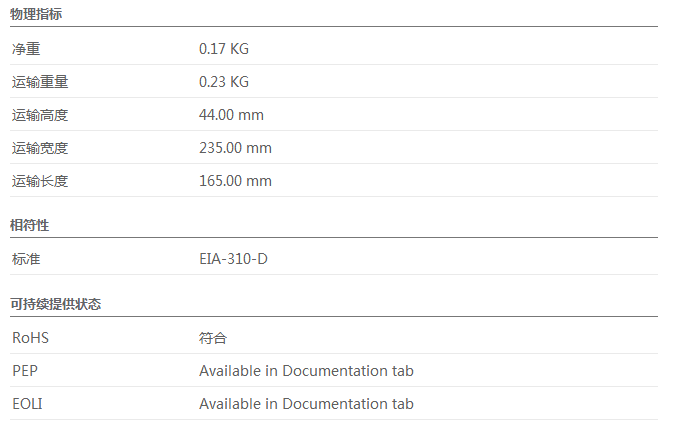Click the 0.17 KG net weight value
Image resolution: width=686 pixels, height=445 pixels.
[224, 49]
